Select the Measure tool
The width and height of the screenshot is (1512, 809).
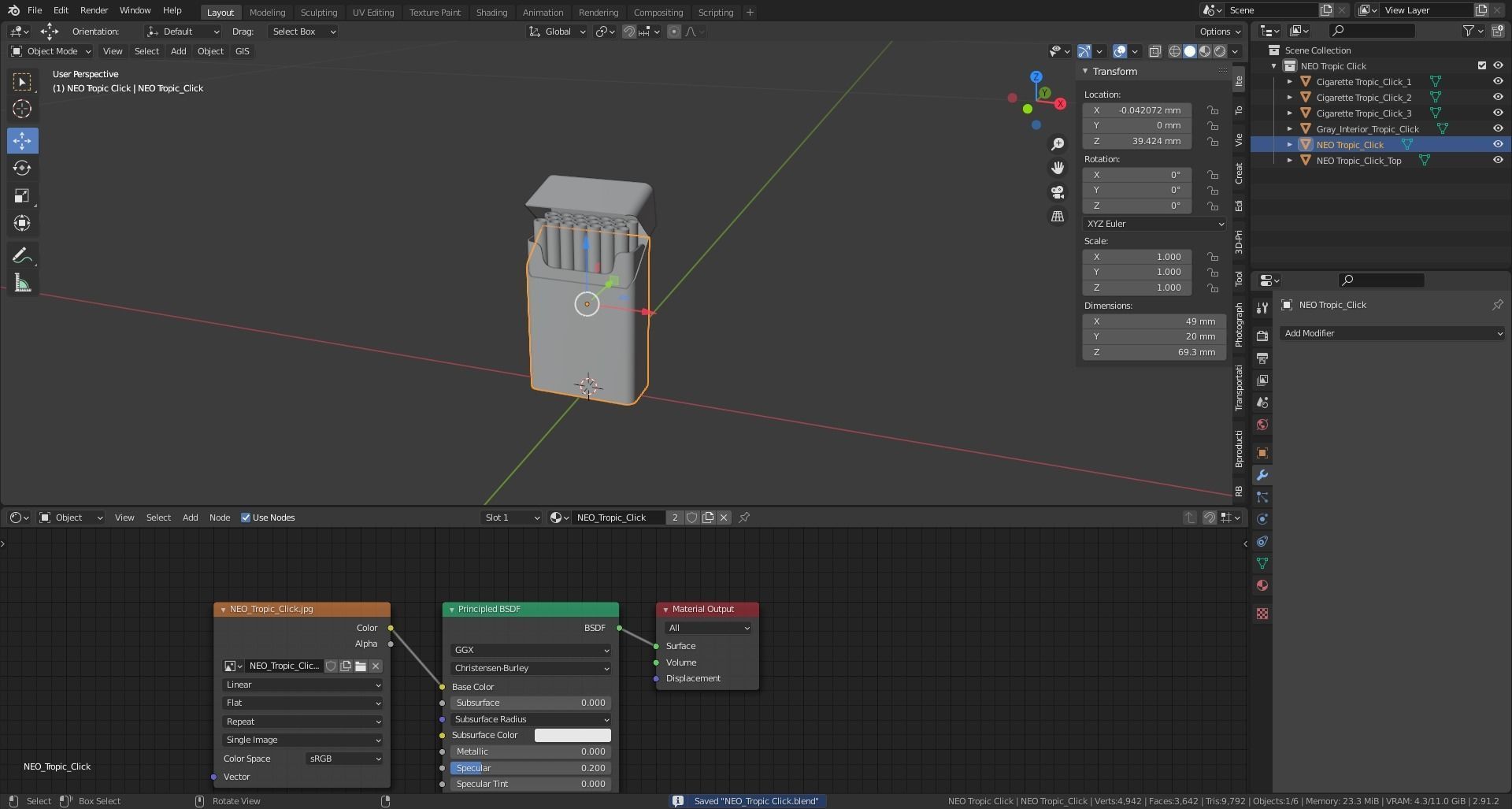tap(22, 283)
